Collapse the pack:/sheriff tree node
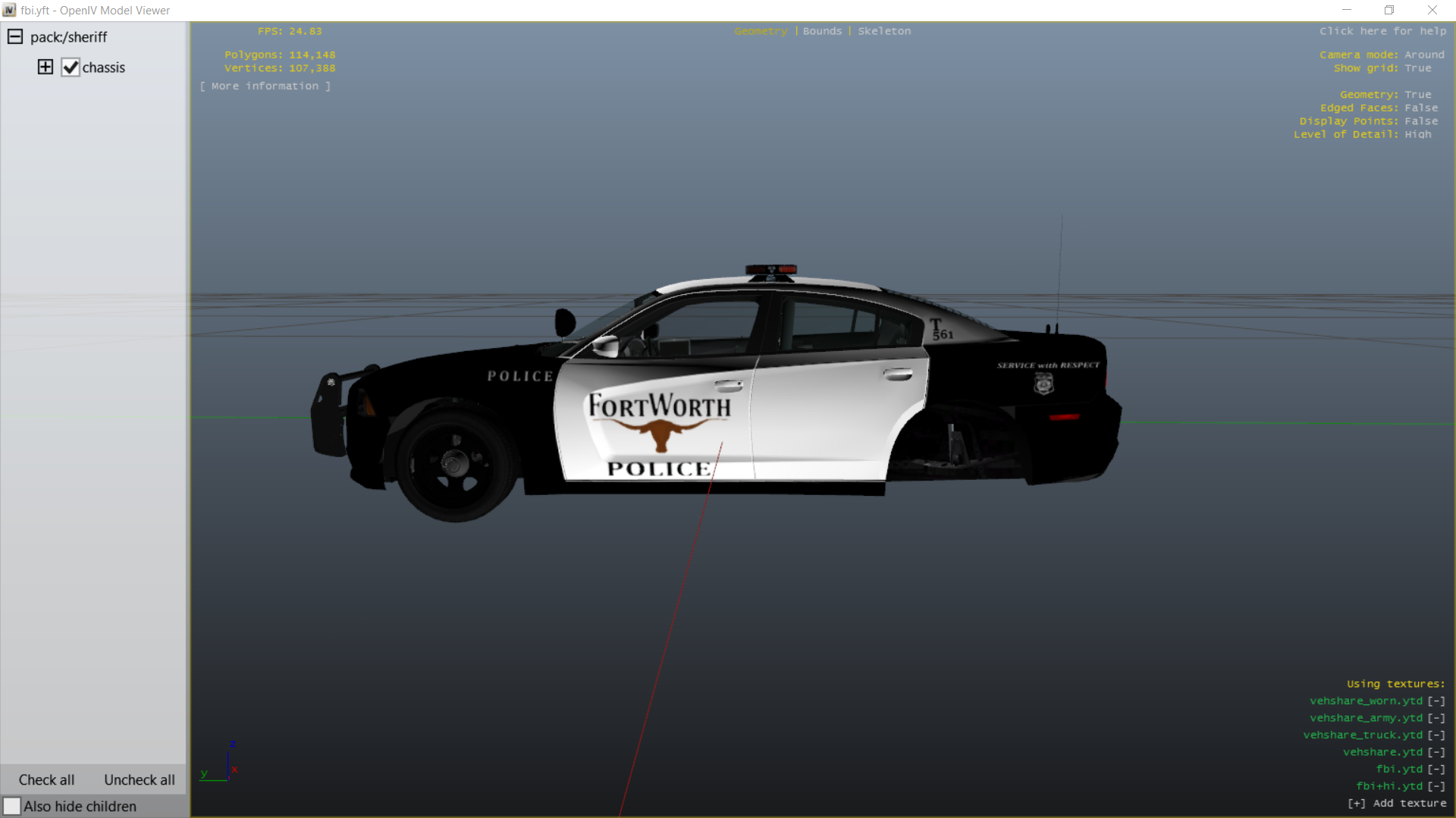This screenshot has width=1456, height=818. click(x=15, y=36)
